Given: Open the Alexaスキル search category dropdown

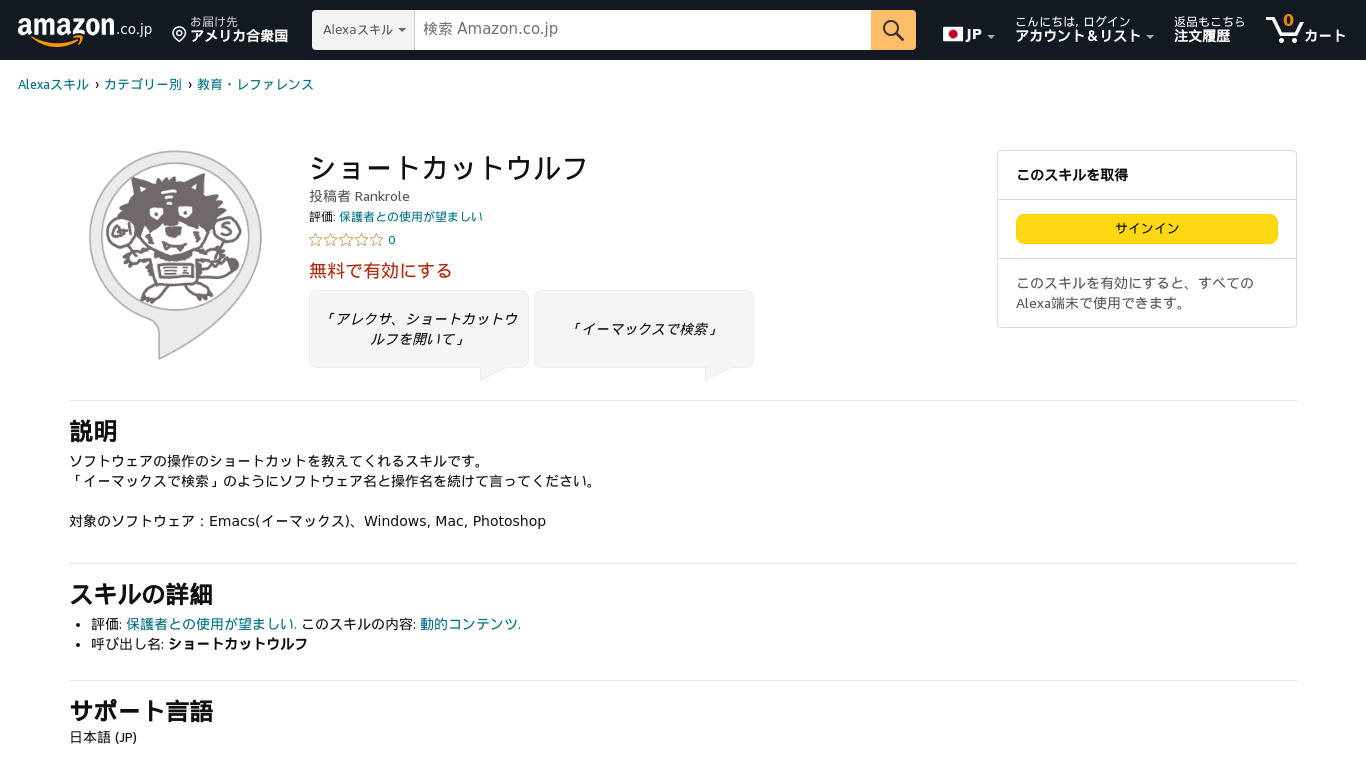Looking at the screenshot, I should (x=364, y=30).
